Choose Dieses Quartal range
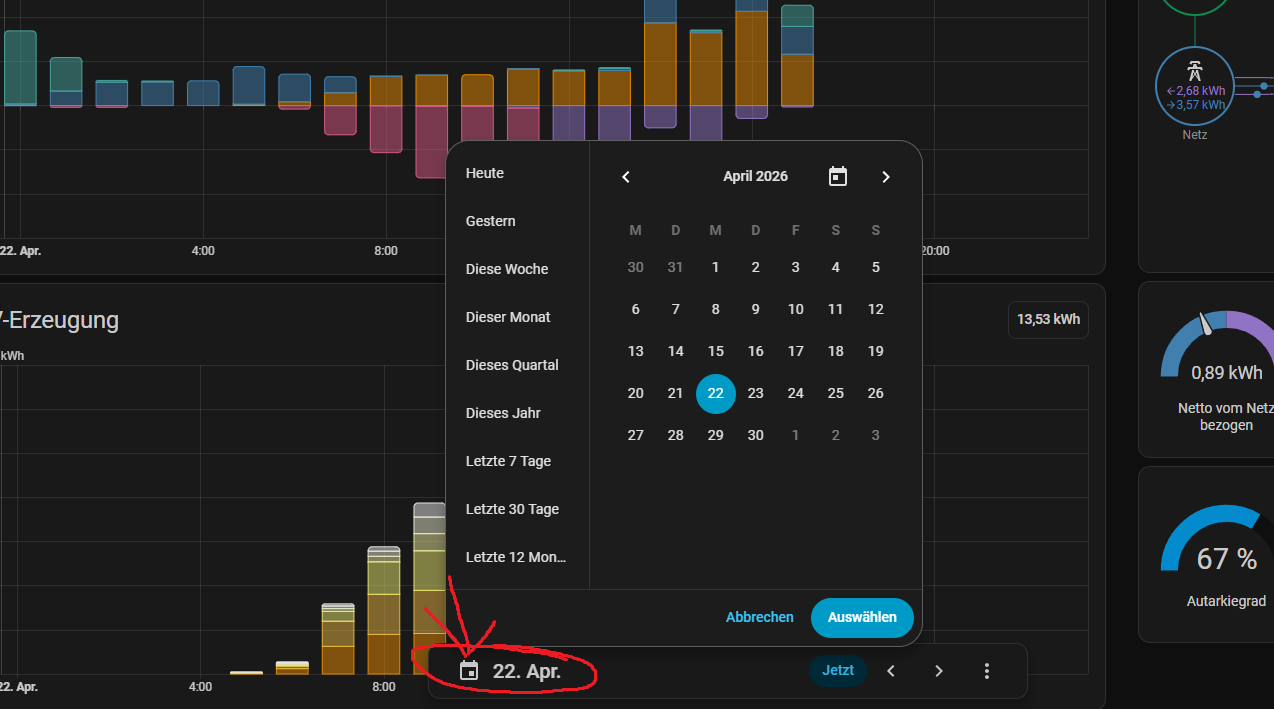The image size is (1274, 709). [512, 365]
